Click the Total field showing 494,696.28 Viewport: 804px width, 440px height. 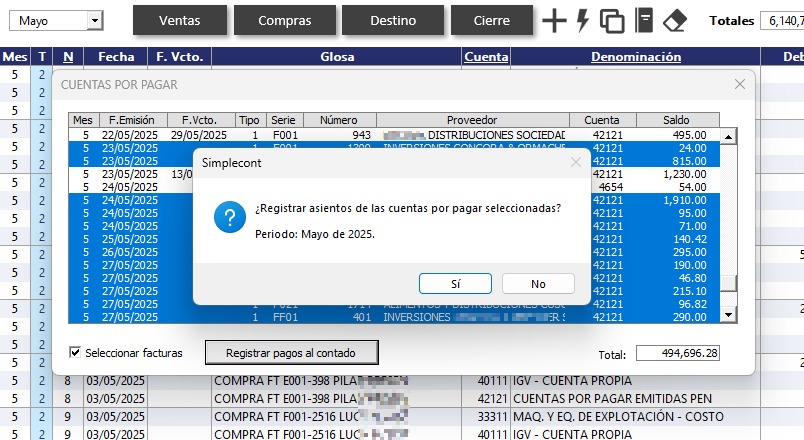tap(677, 353)
